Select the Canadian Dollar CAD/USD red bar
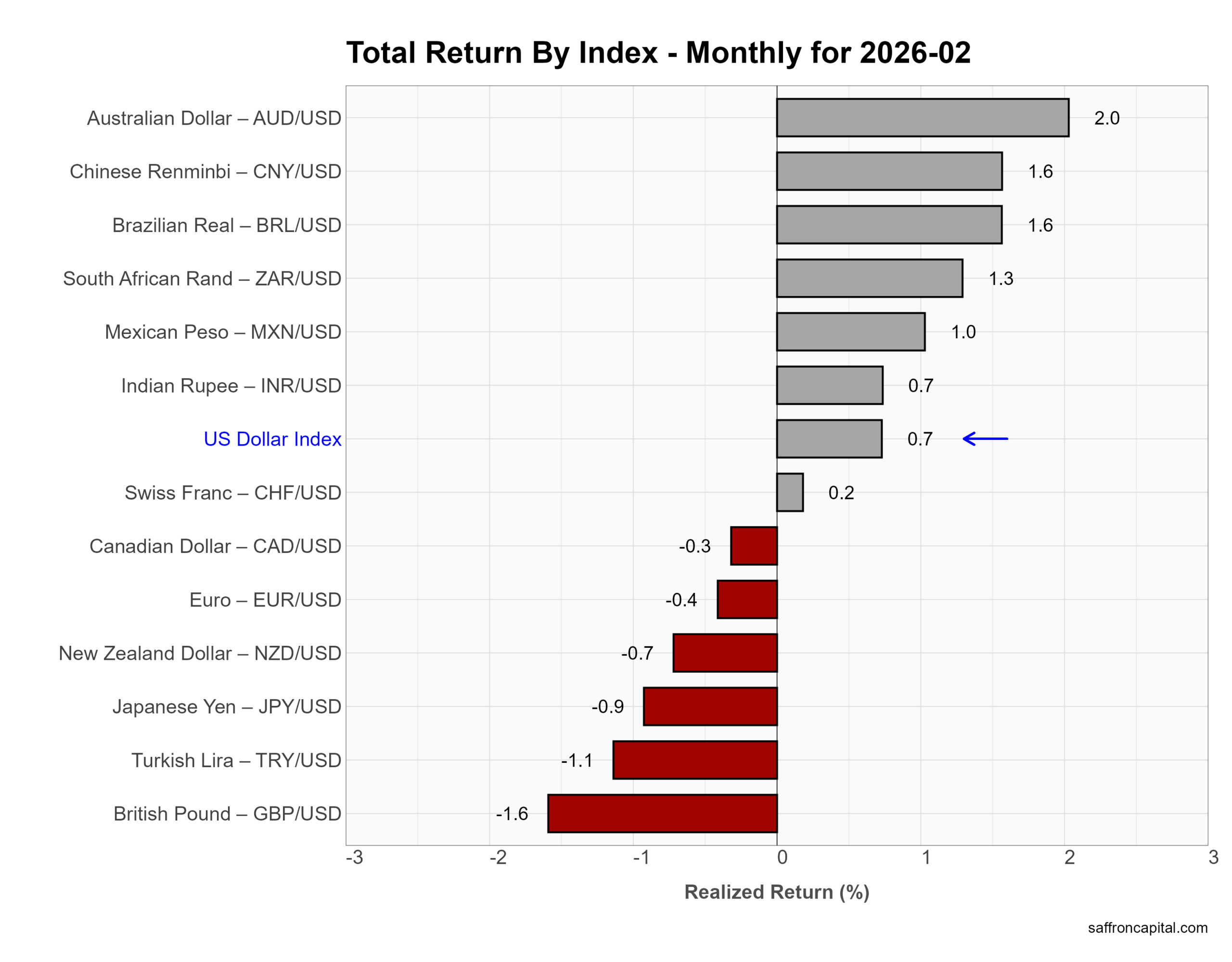Screen dimensions: 1232x962 point(754,546)
